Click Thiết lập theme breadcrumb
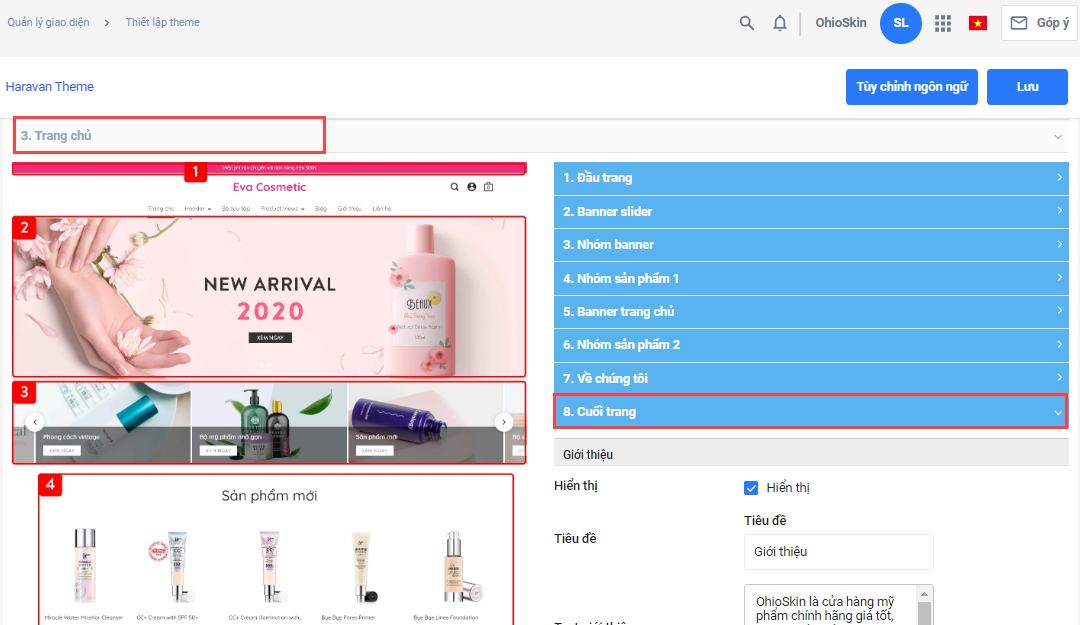This screenshot has height=625, width=1080. [163, 22]
